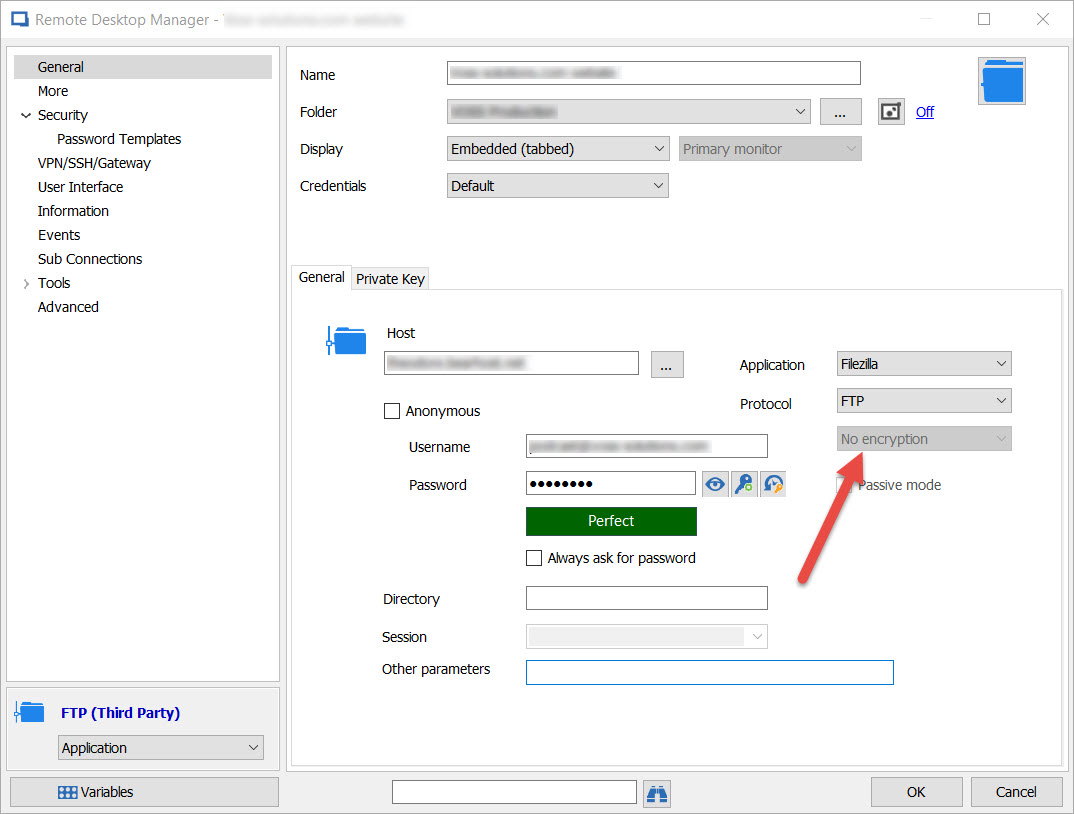The image size is (1074, 814).
Task: Switch to the Private Key tab
Action: (x=390, y=278)
